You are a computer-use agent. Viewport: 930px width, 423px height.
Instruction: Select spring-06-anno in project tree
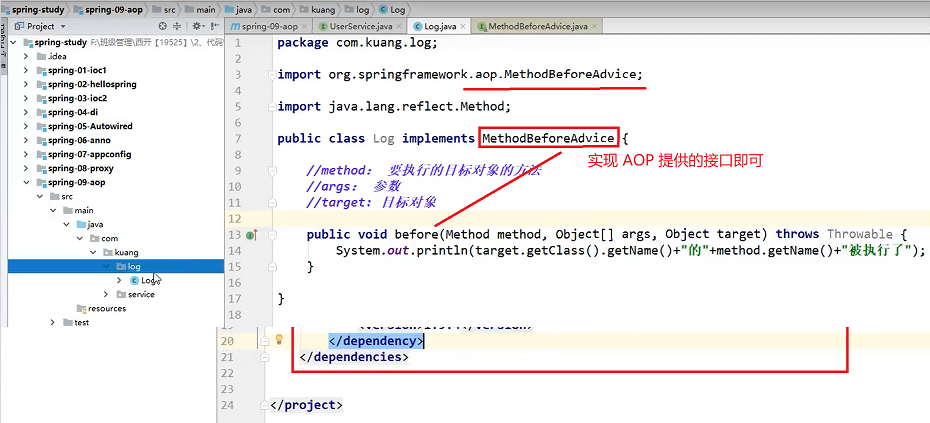[79, 140]
